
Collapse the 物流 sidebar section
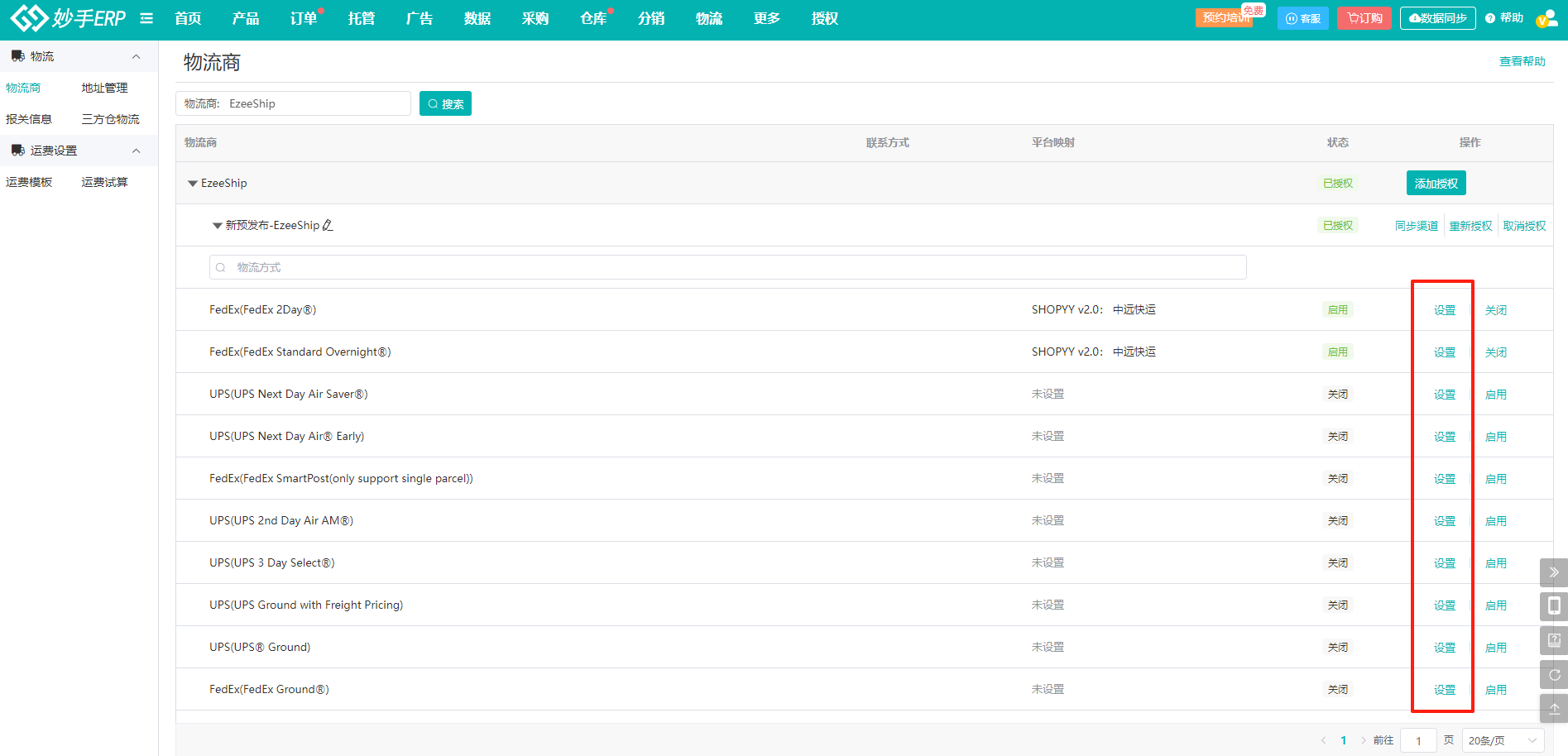click(137, 56)
